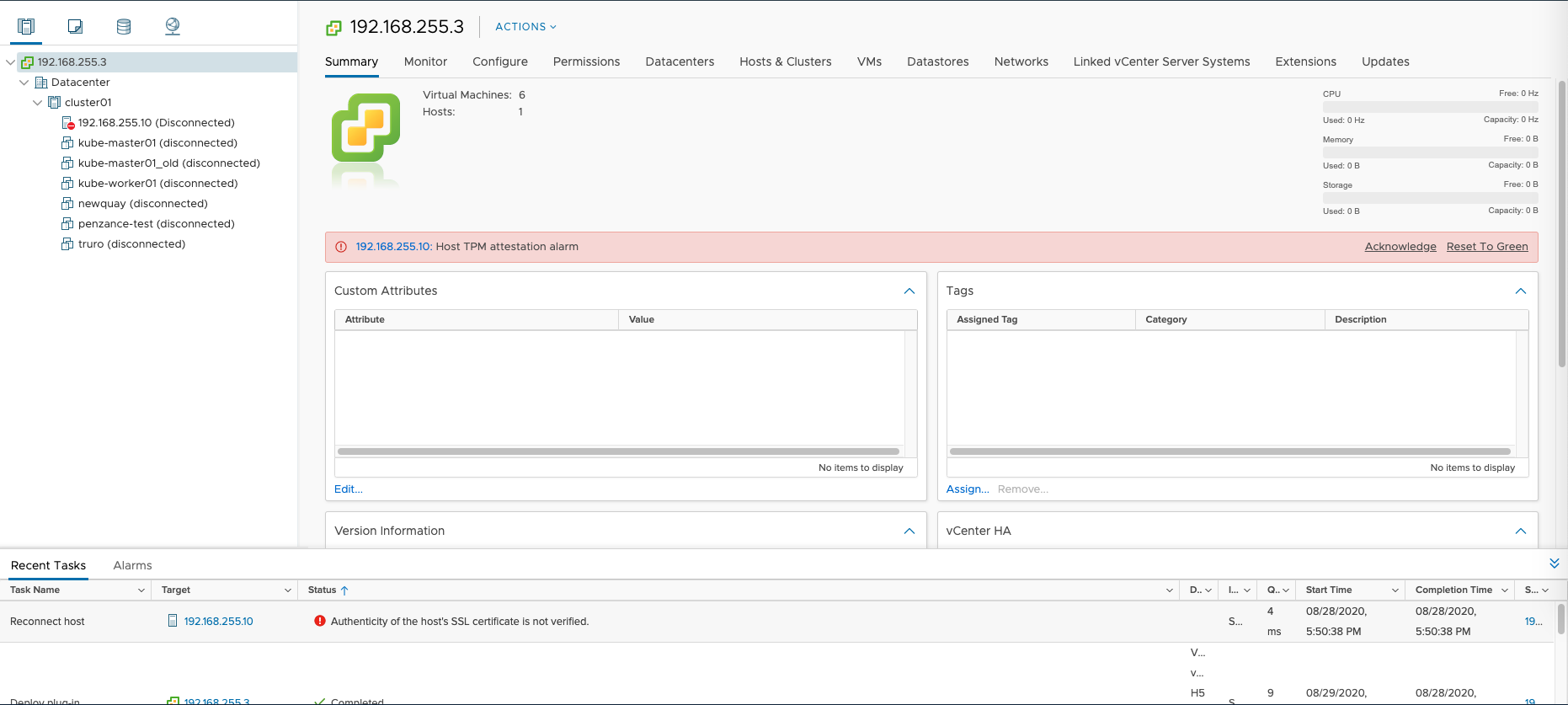1568x705 pixels.
Task: Open the Hosts and Clusters inventory view icon
Action: click(x=26, y=26)
